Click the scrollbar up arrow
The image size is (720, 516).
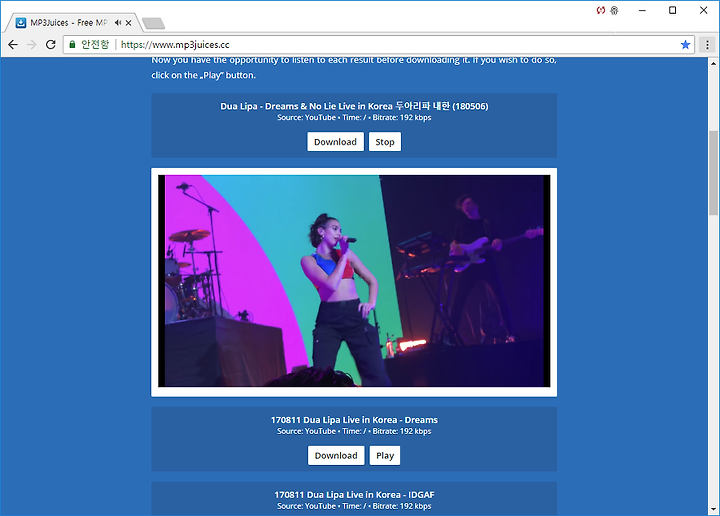[x=713, y=63]
